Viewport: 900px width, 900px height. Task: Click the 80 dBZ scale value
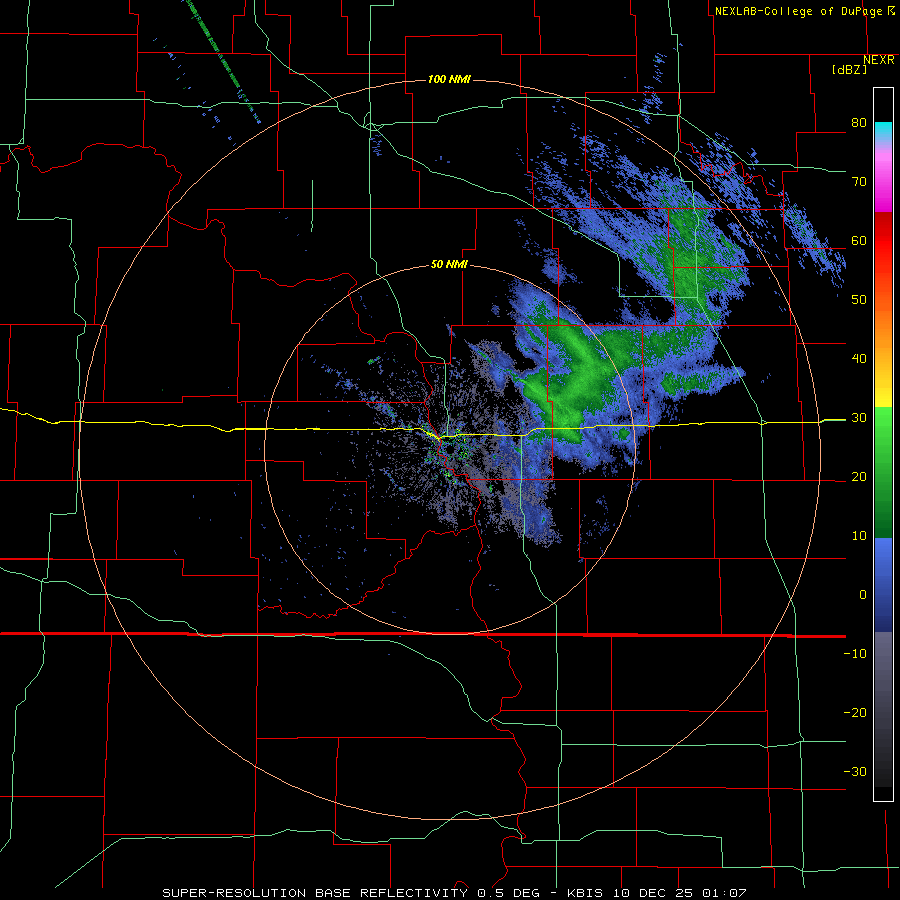859,123
